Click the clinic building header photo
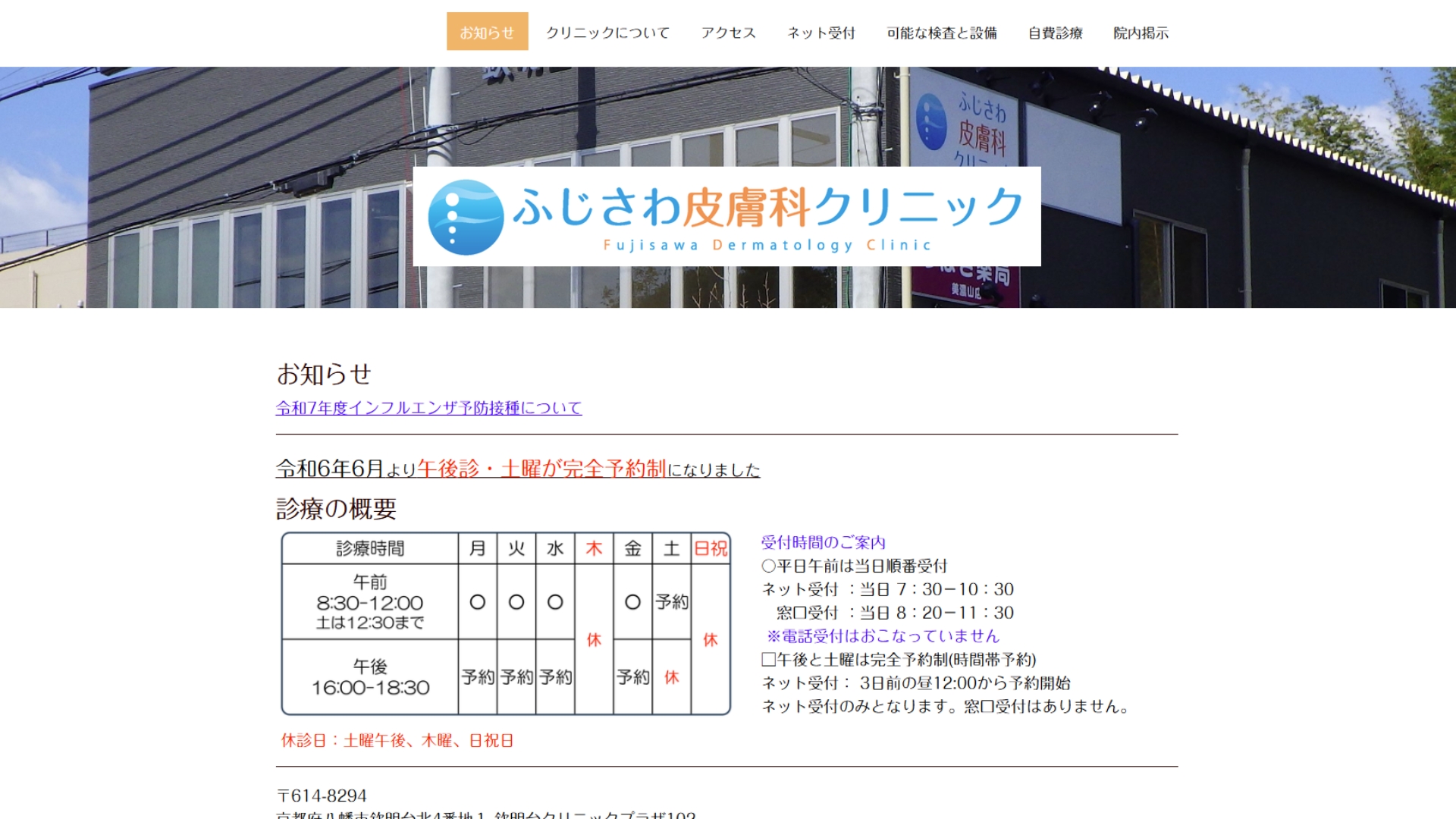The width and height of the screenshot is (1456, 819). click(227, 190)
